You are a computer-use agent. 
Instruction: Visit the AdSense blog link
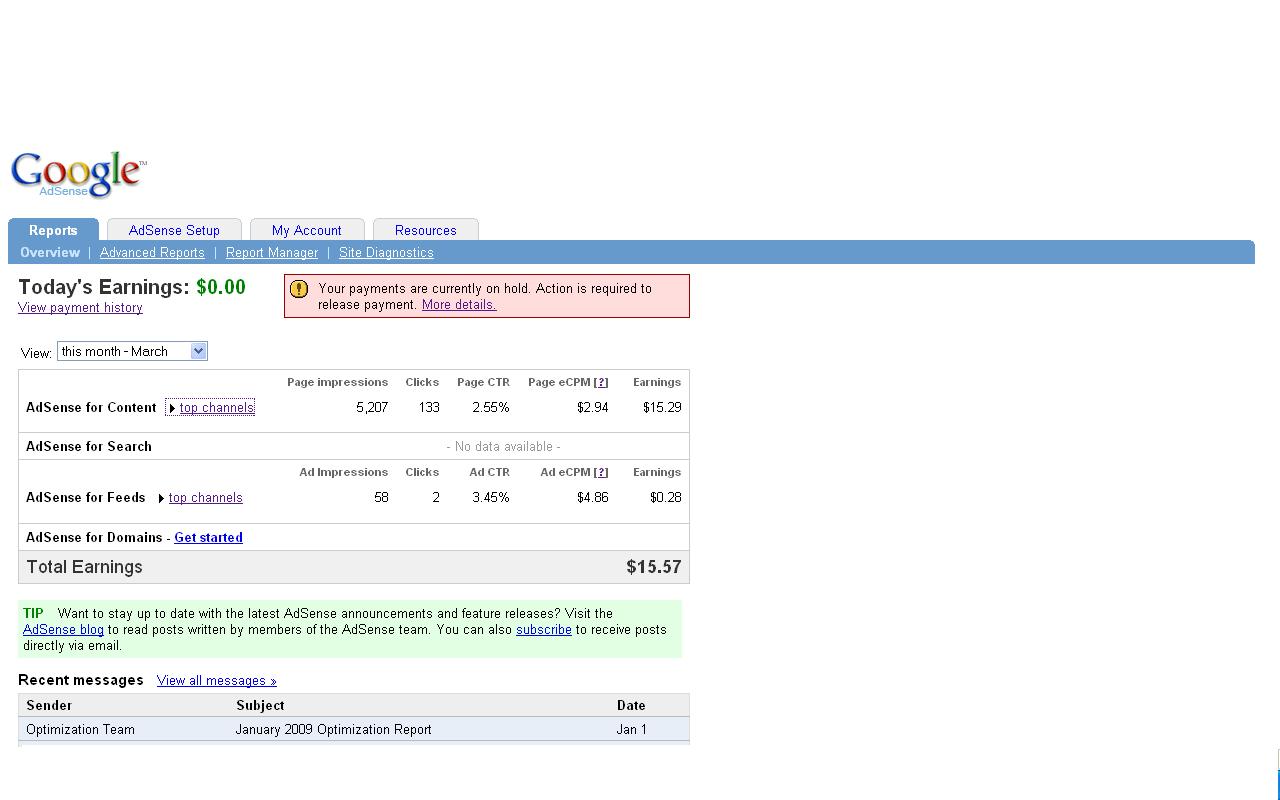pyautogui.click(x=63, y=630)
